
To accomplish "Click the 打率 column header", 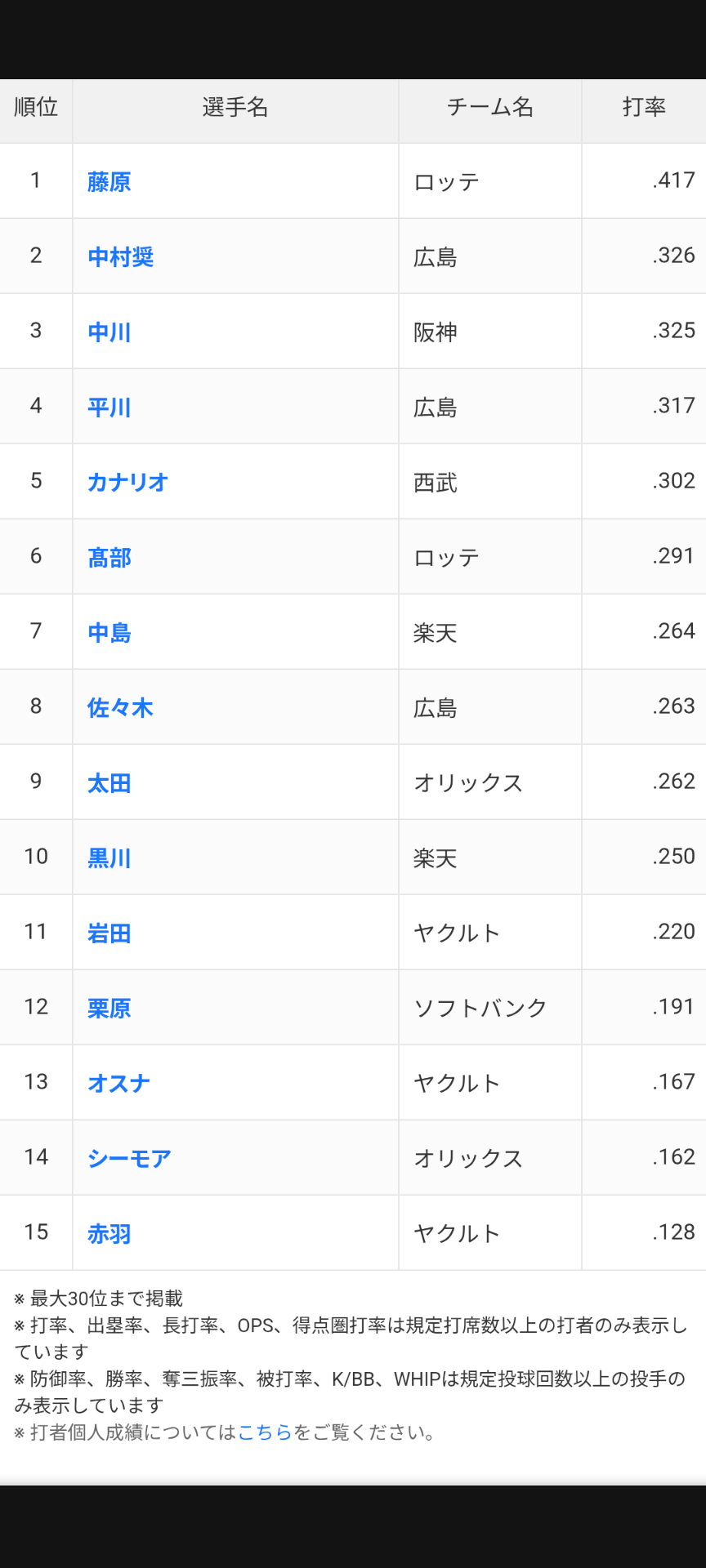I will [x=644, y=107].
